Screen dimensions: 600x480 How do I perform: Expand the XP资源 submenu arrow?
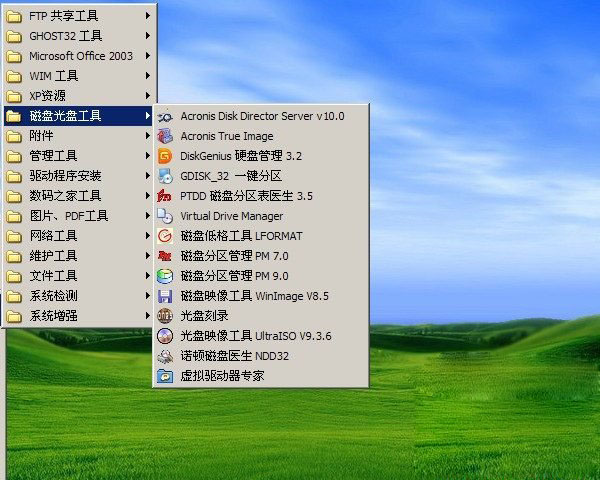[x=148, y=96]
